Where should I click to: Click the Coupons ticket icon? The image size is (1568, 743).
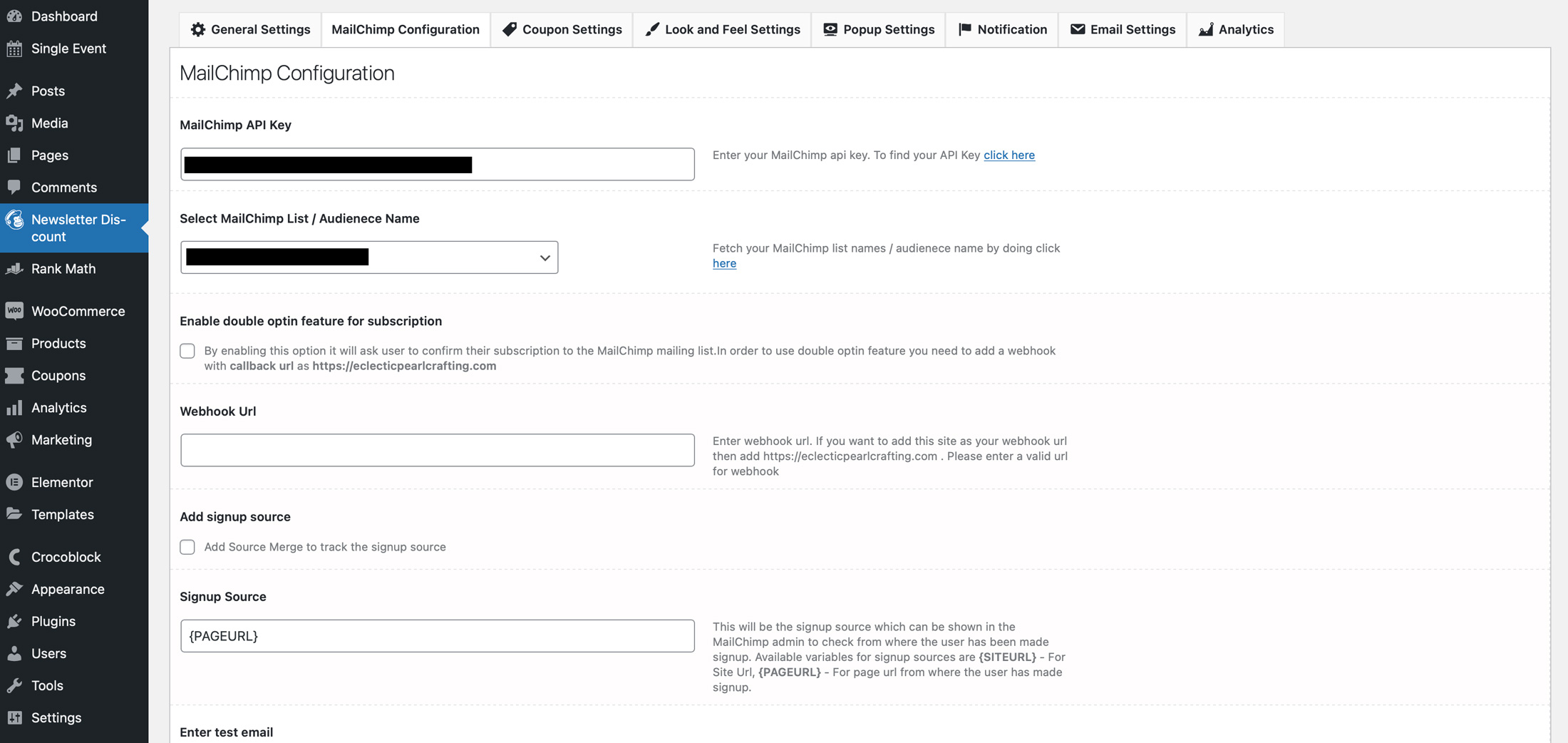[x=14, y=375]
